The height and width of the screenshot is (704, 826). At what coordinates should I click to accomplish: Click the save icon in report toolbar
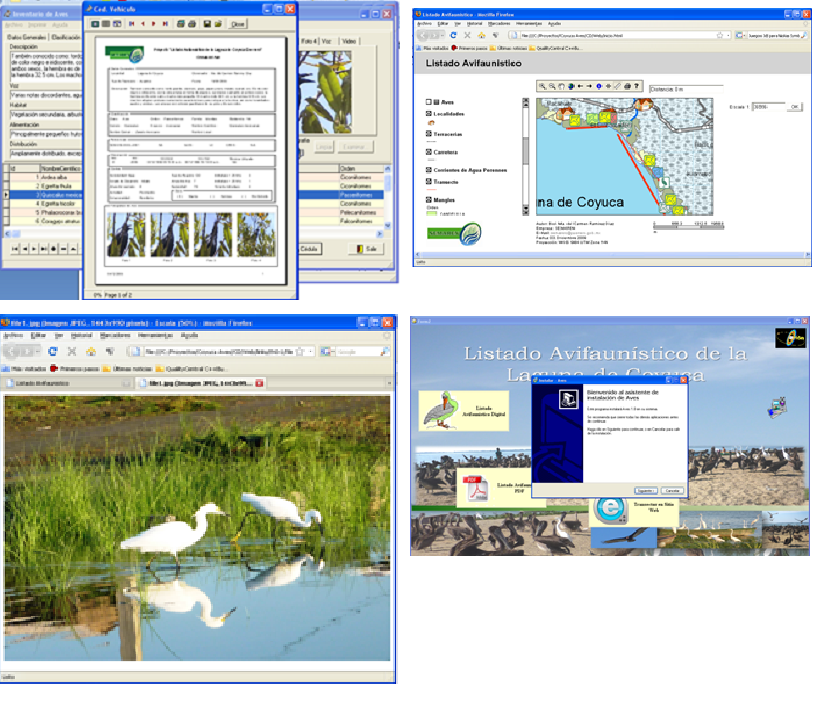tap(207, 23)
